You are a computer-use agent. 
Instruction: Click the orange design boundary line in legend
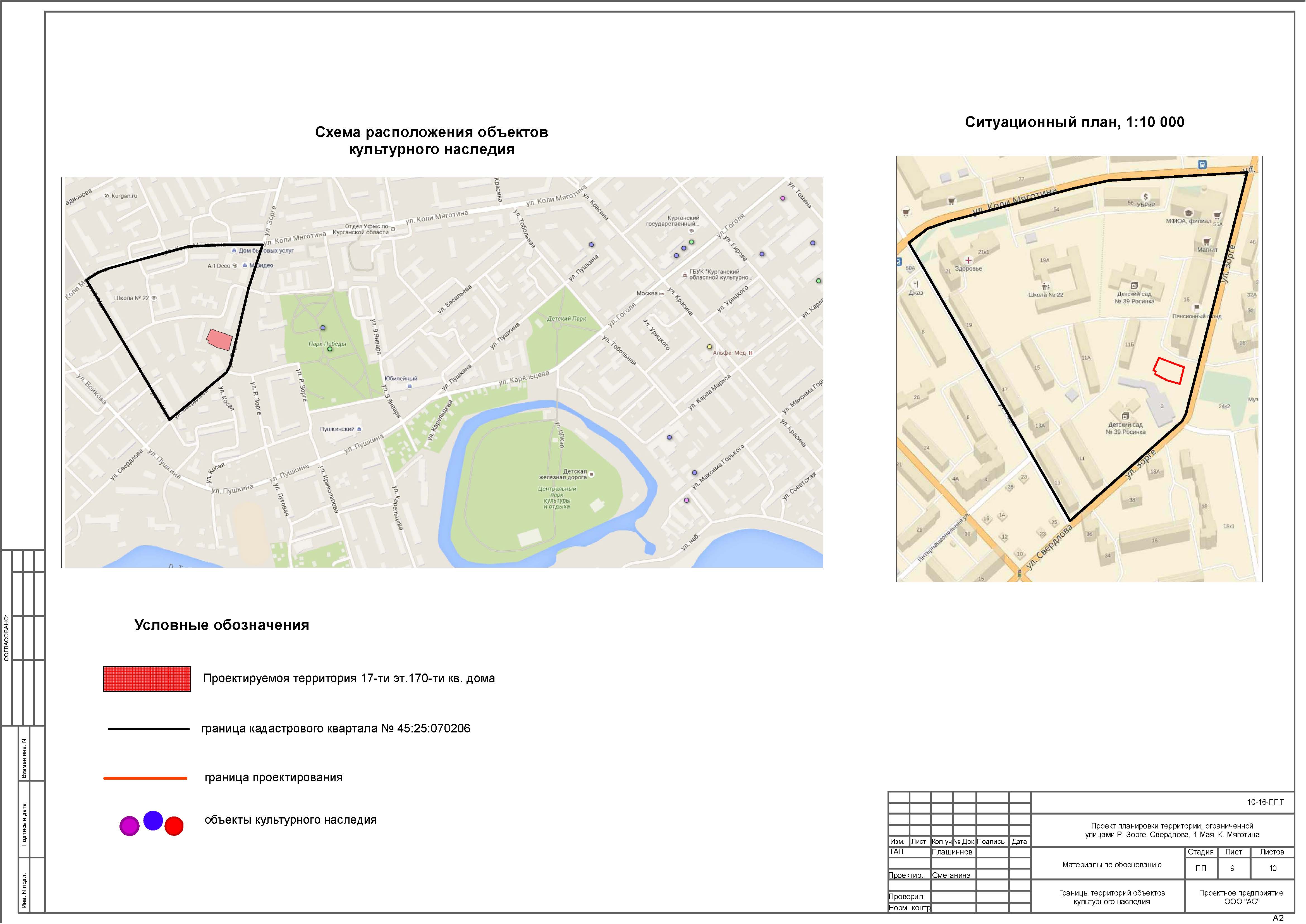tap(145, 778)
